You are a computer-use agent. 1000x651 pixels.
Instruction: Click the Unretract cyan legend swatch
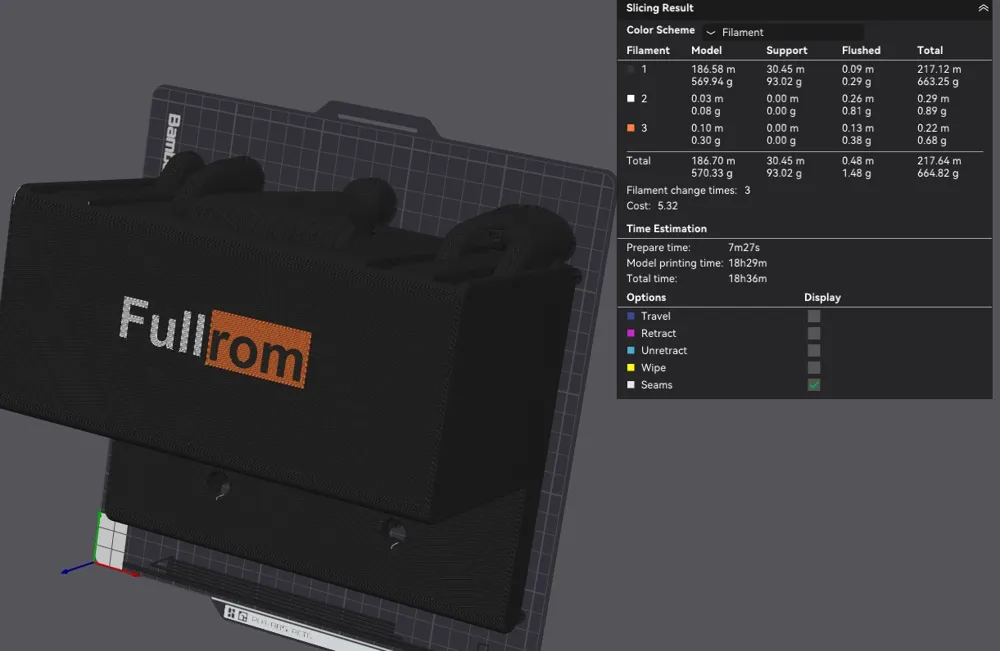click(631, 350)
